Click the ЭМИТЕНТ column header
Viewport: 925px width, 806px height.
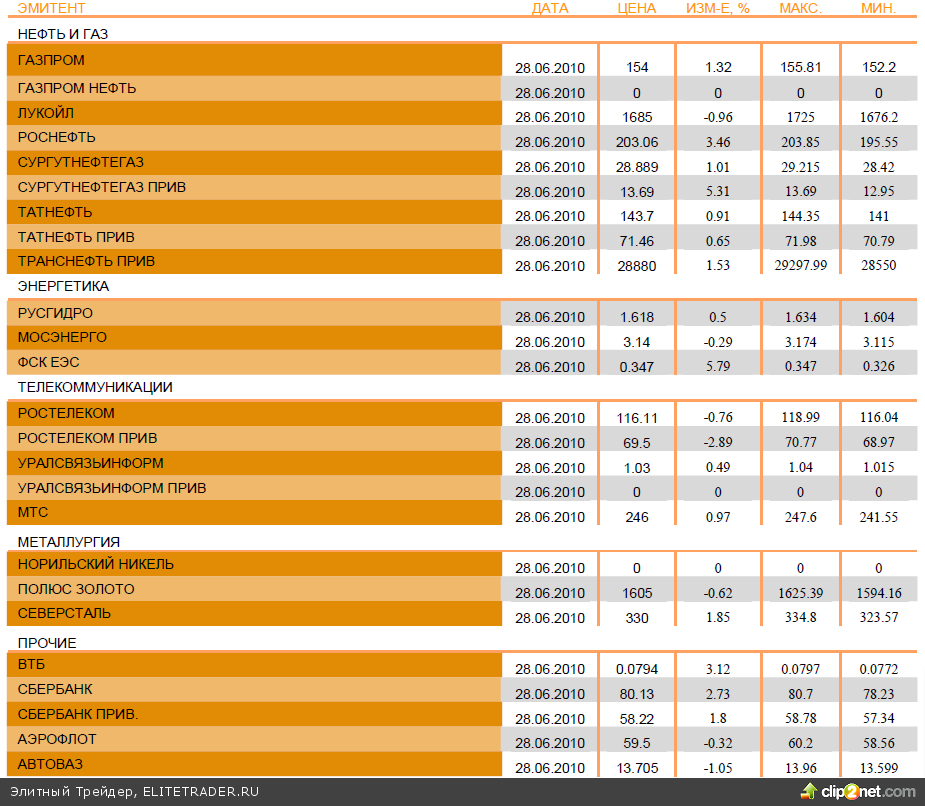(52, 8)
